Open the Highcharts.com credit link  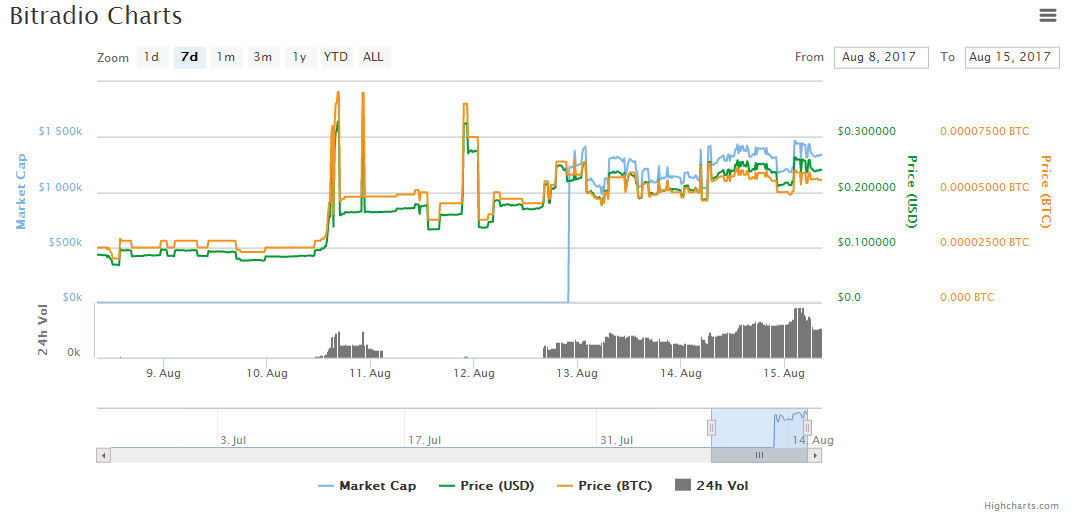click(x=1021, y=506)
